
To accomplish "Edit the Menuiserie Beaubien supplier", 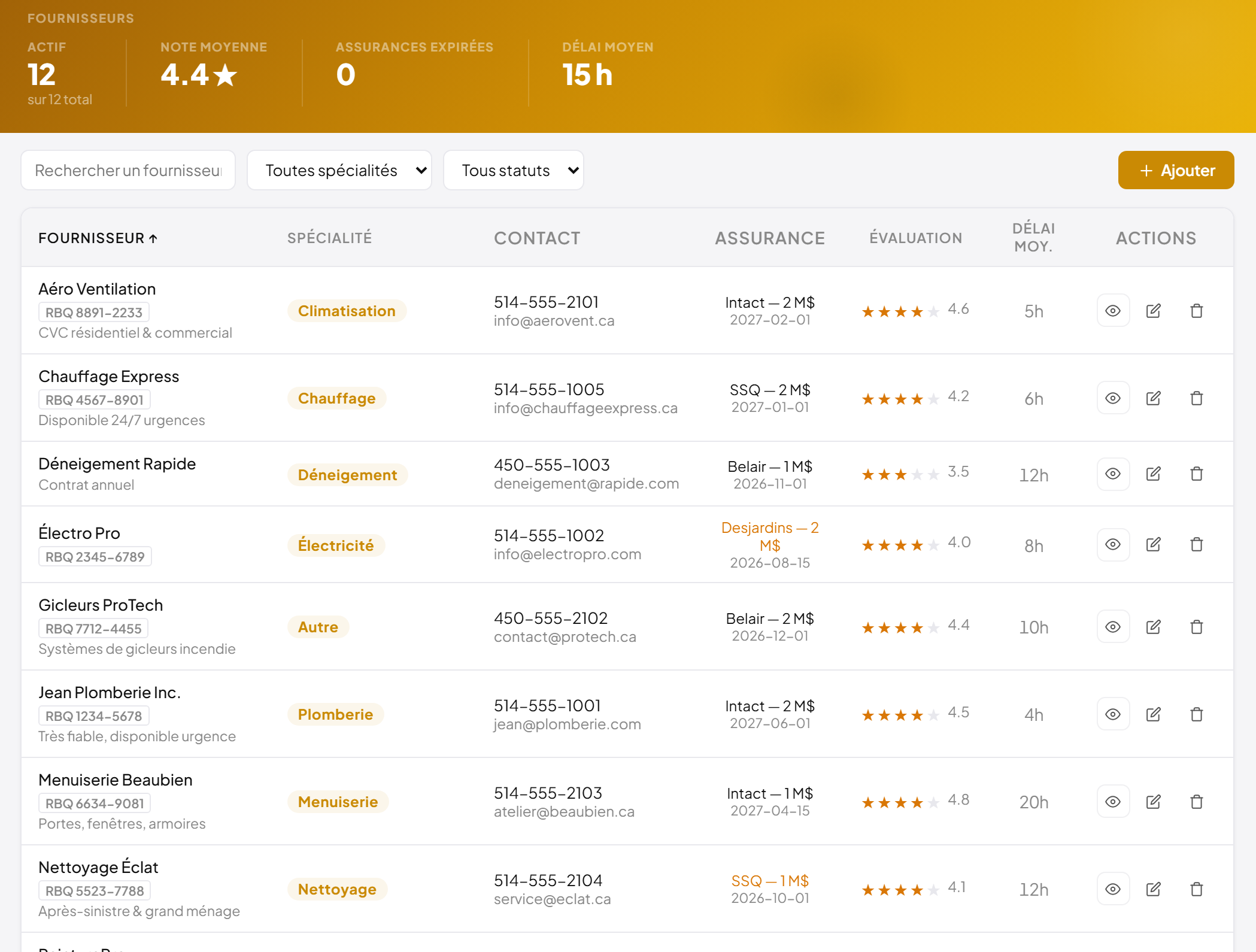I will coord(1154,802).
